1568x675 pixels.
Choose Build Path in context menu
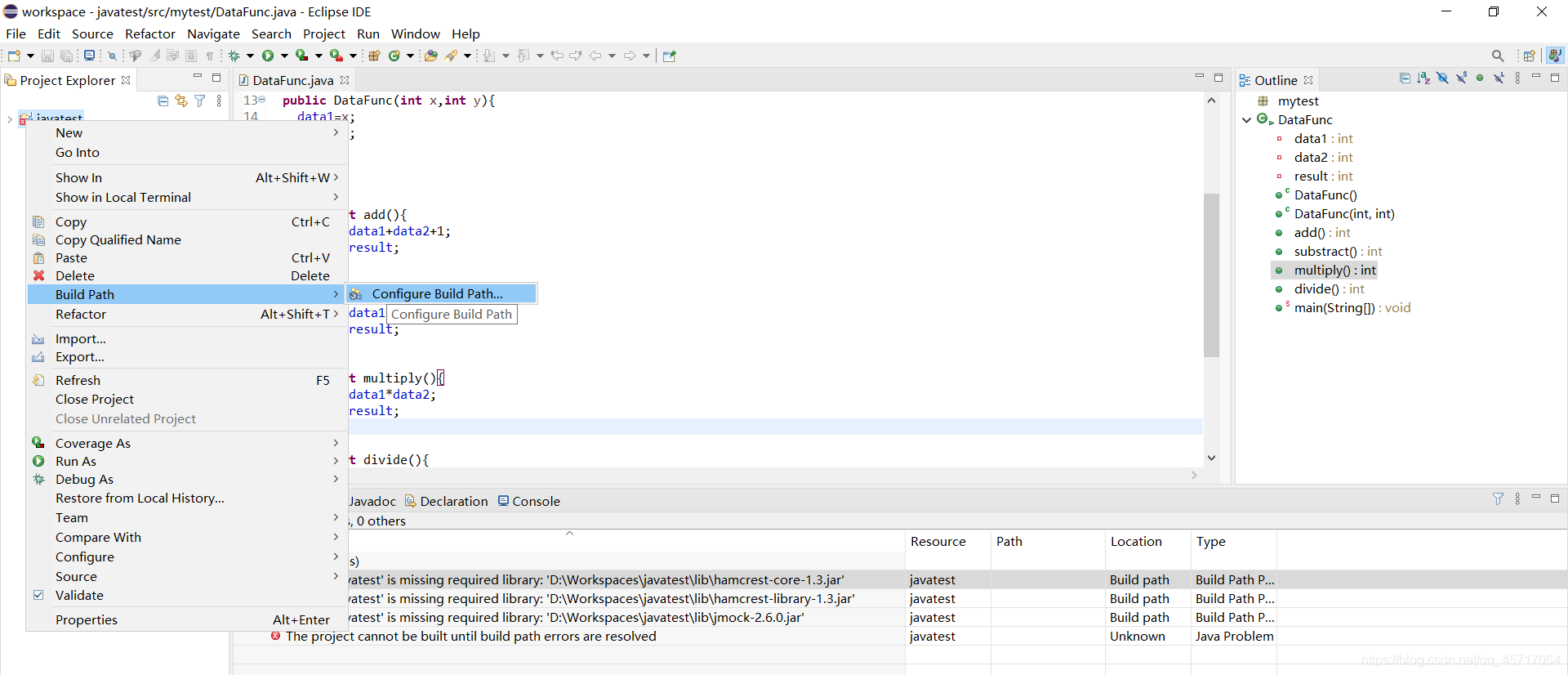(x=187, y=294)
